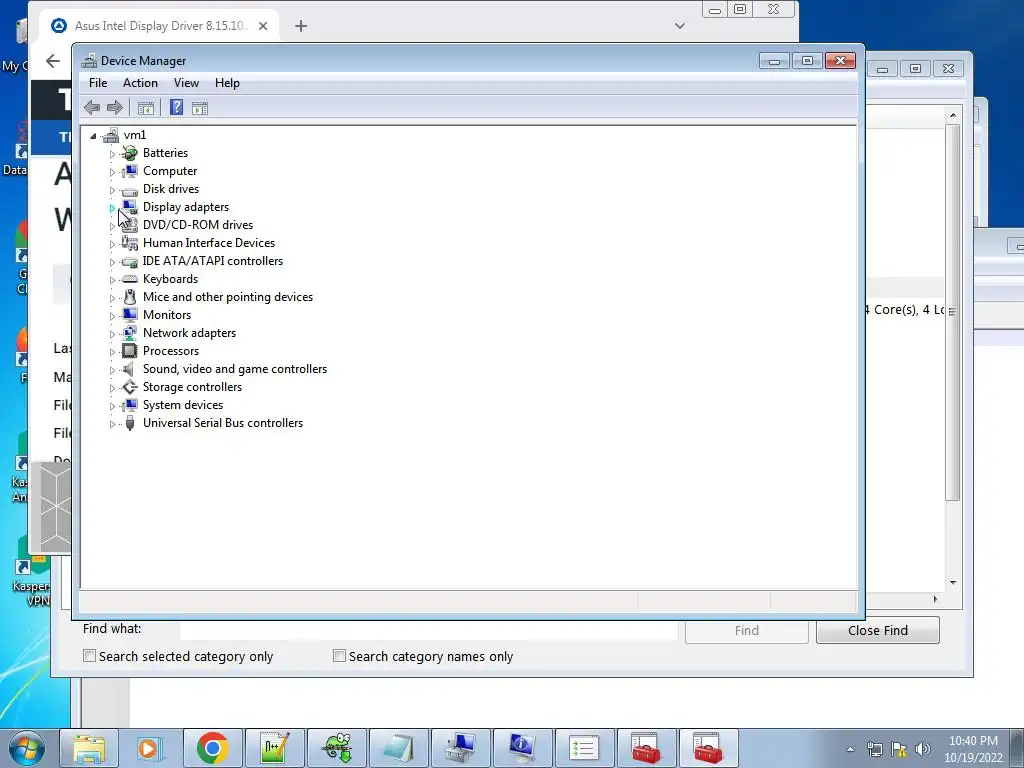
Task: Open the Help toolbar icon with question mark
Action: [176, 107]
